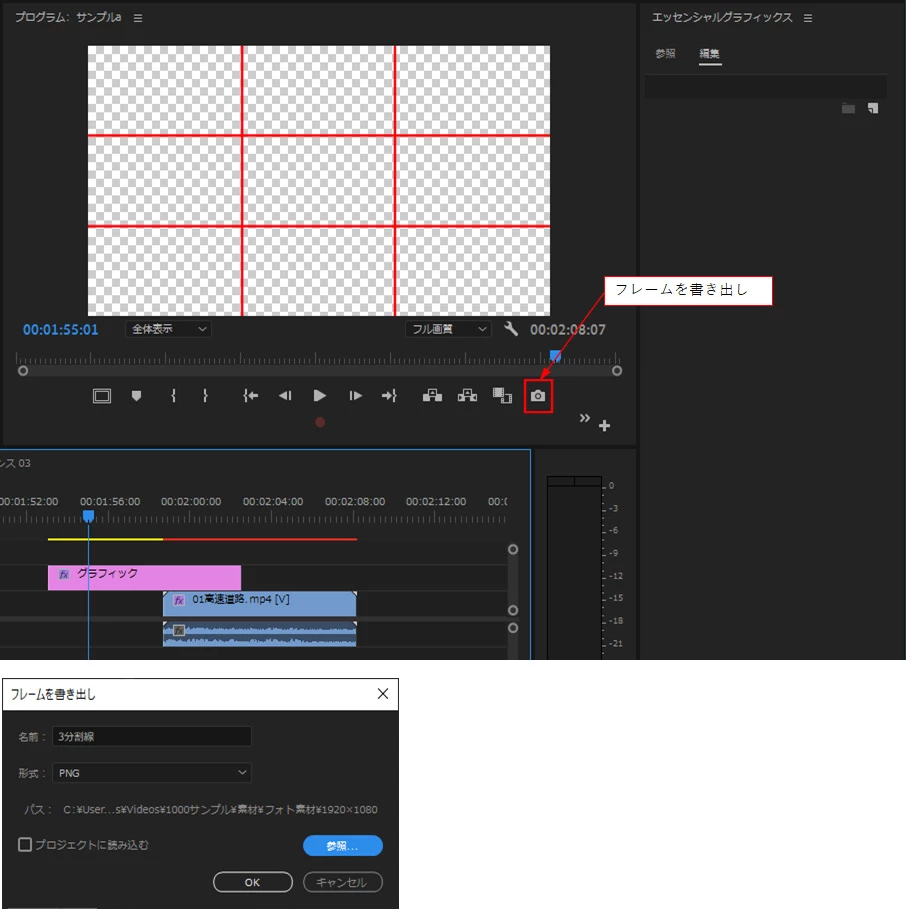Switch to the 編集 tab
This screenshot has height=909, width=906.
pos(709,54)
